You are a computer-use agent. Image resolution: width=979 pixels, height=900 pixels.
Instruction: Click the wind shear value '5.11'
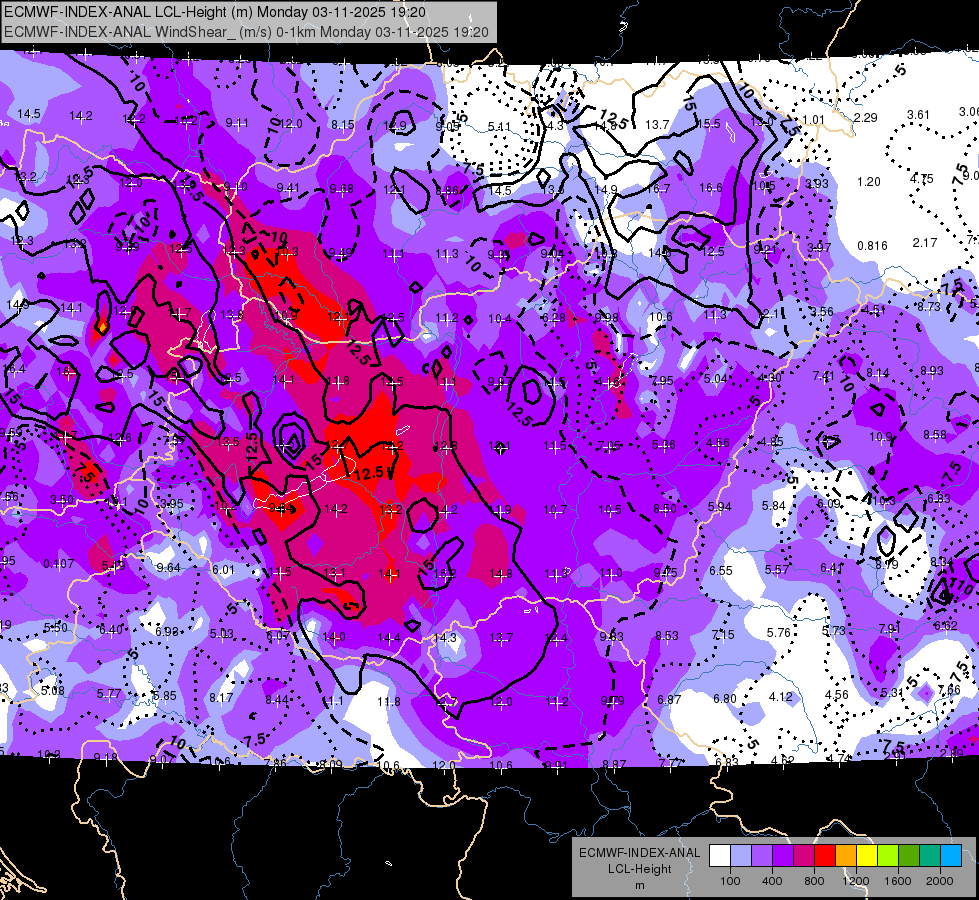click(x=499, y=127)
